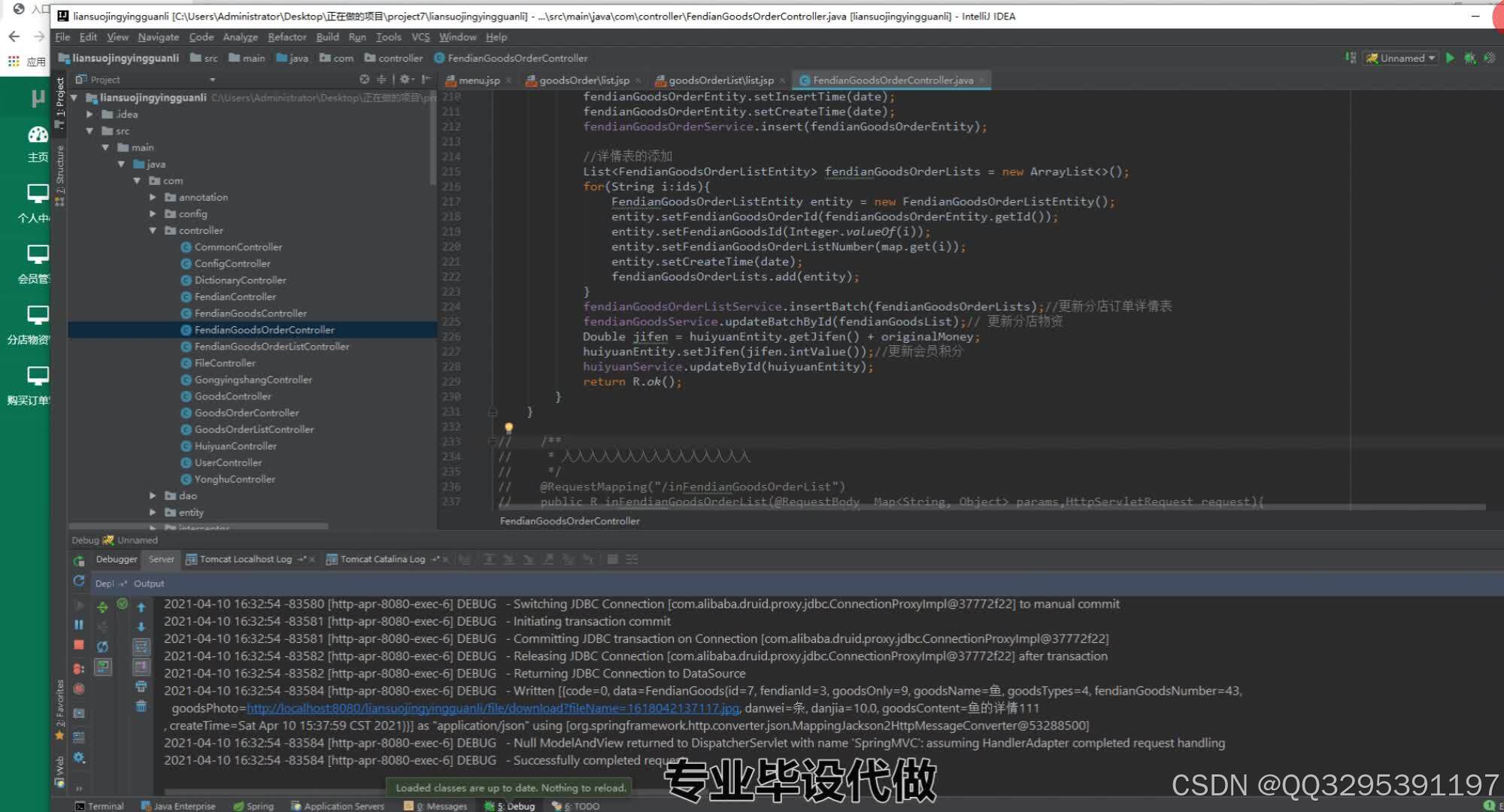Close the FendianGoodsOrderController.java tab
1504x812 pixels.
tap(981, 80)
